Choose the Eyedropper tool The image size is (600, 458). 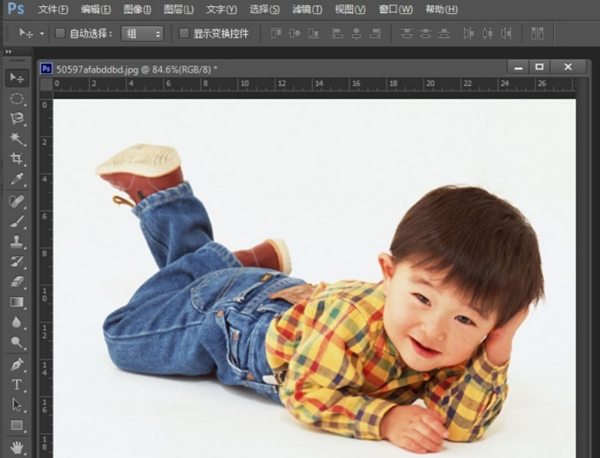(17, 180)
